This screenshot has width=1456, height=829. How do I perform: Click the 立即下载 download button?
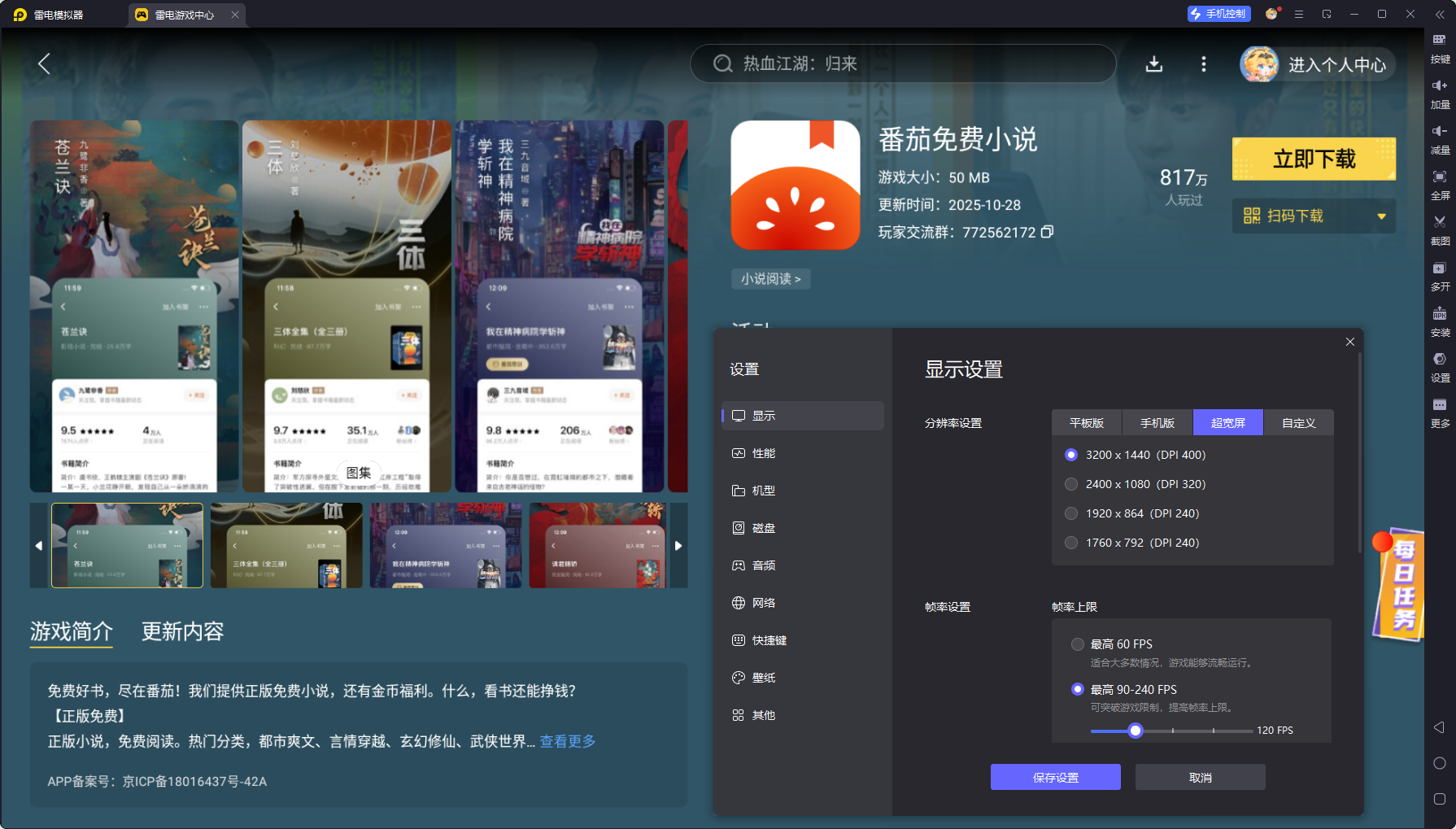1313,159
